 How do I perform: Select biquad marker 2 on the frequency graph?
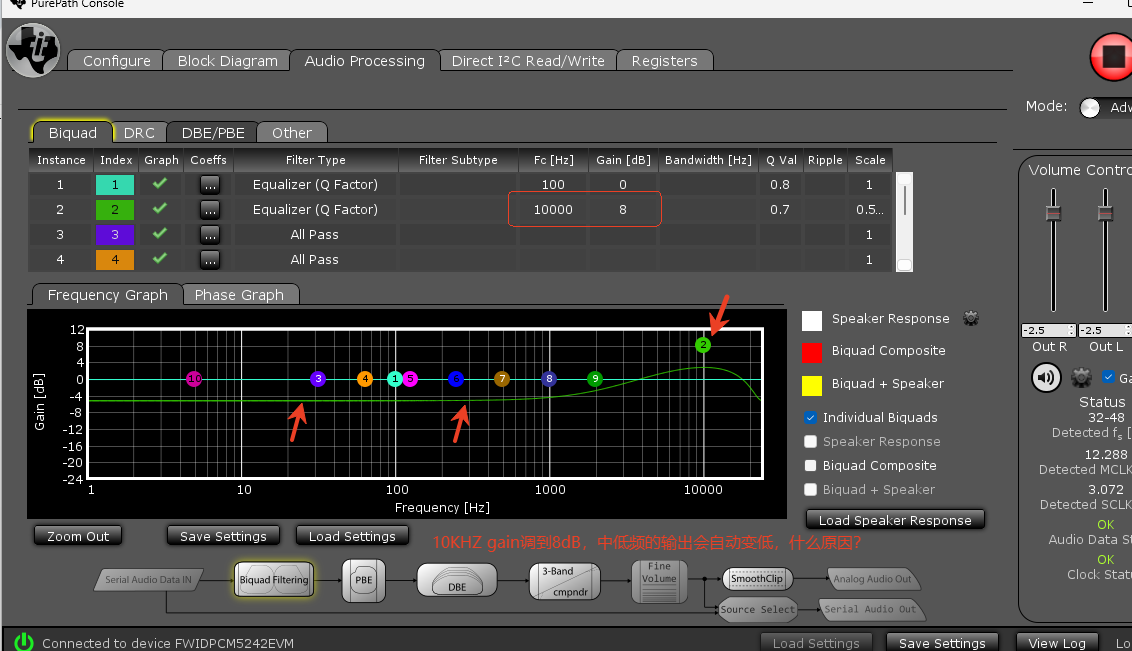(x=702, y=345)
